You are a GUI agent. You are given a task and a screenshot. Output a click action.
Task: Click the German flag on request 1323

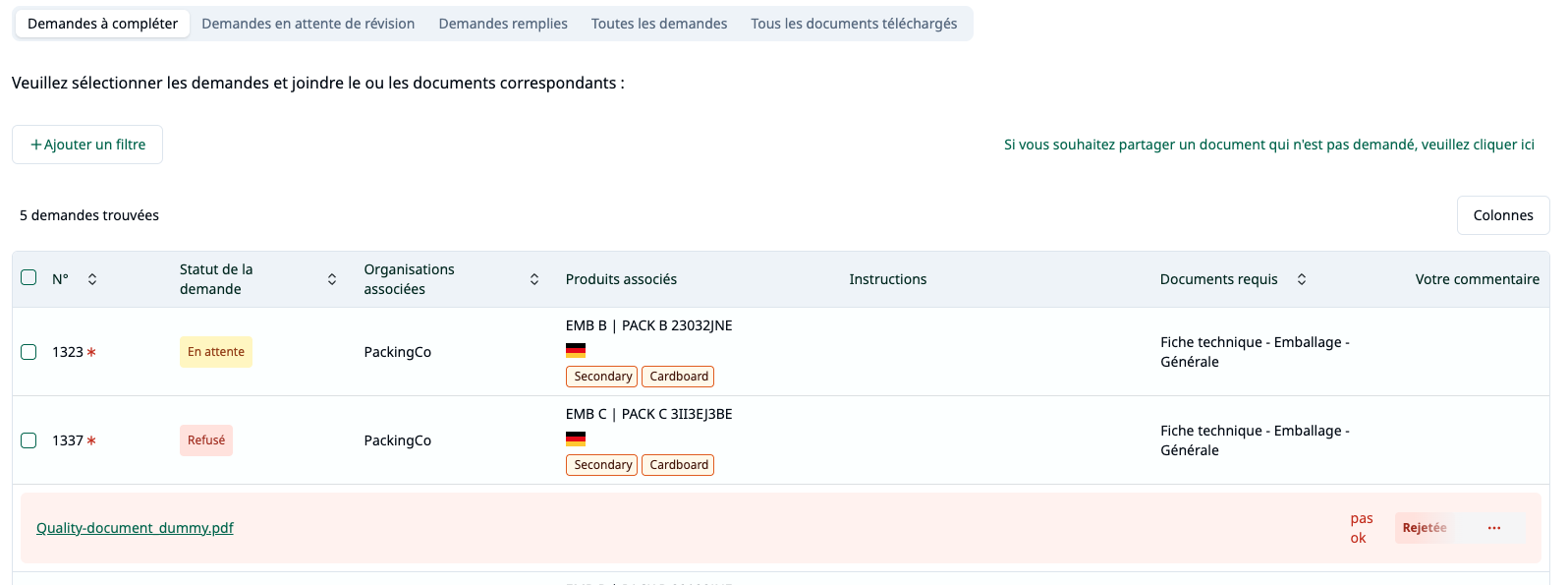pyautogui.click(x=576, y=350)
